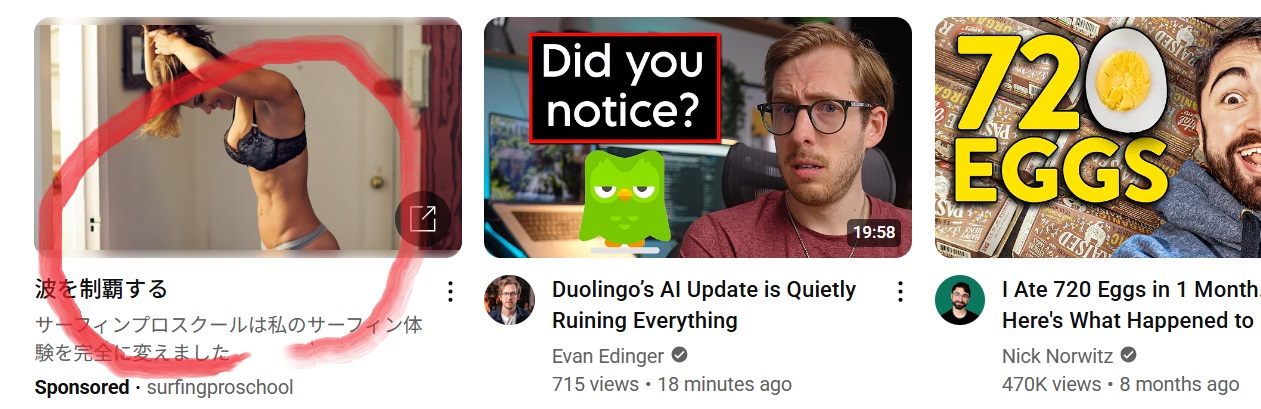Screen dimensions: 1261x409
Task: Click the external link icon on ad thumbnail
Action: [423, 218]
